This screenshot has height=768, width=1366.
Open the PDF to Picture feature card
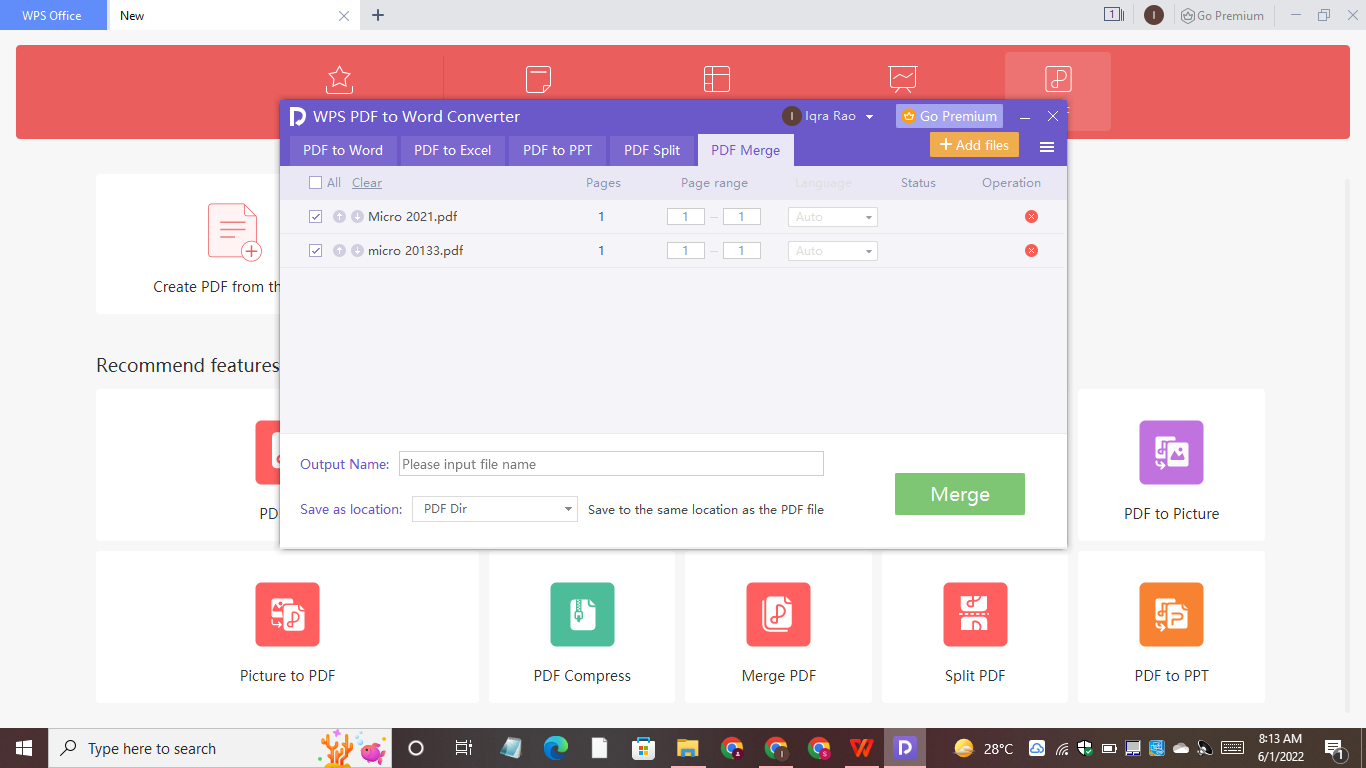point(1171,465)
